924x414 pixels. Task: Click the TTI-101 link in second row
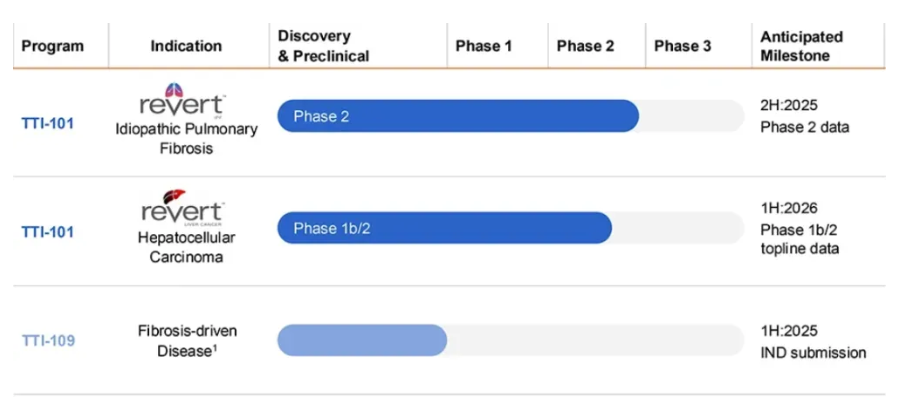48,232
